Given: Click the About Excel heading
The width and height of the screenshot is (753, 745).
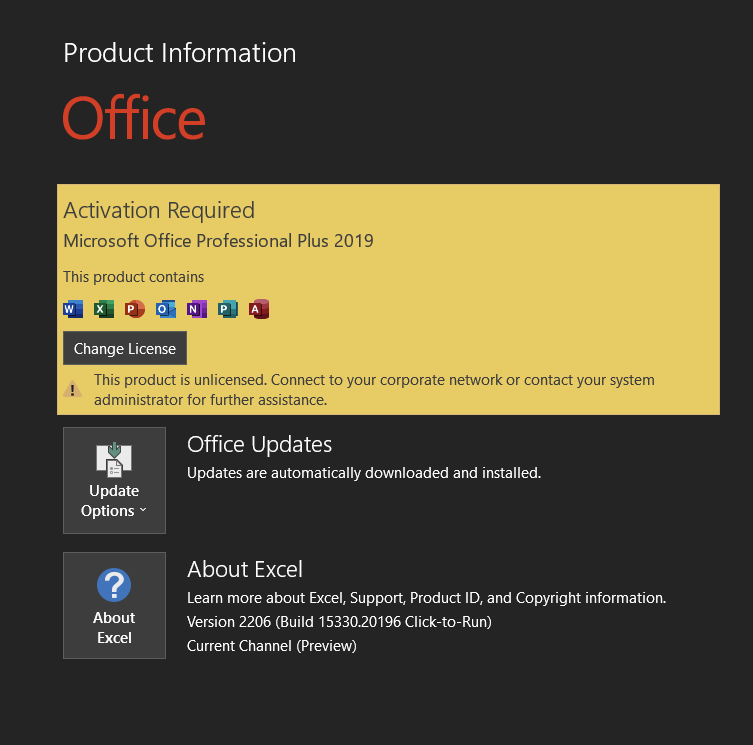Looking at the screenshot, I should (x=245, y=569).
